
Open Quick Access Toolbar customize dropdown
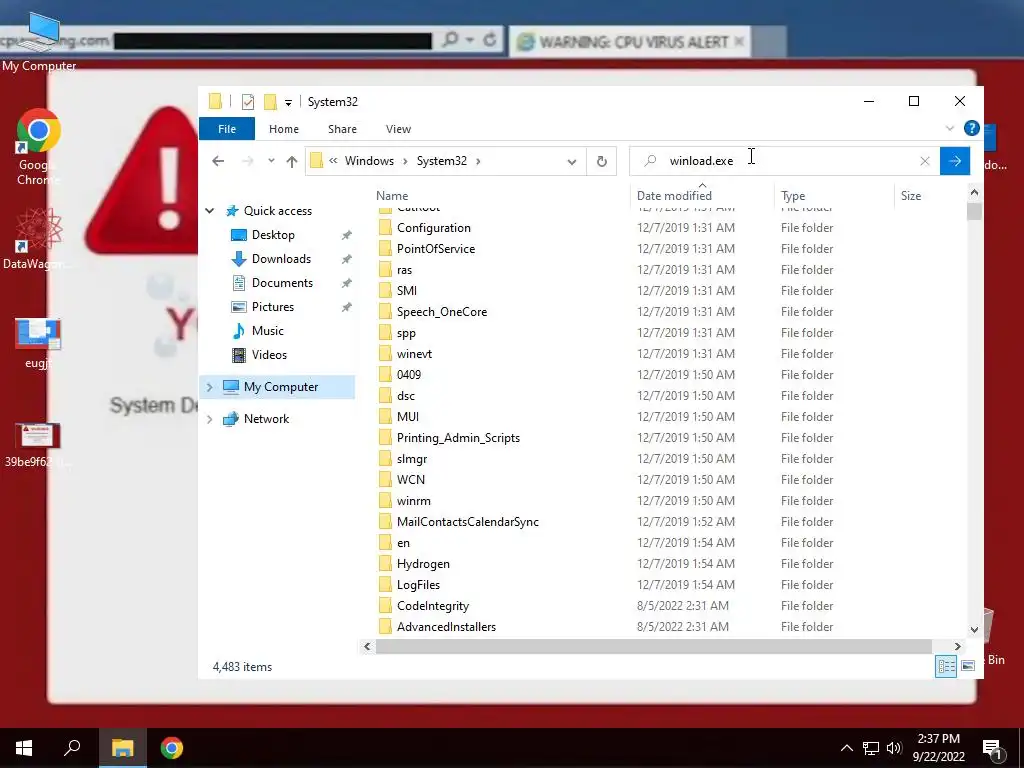click(x=288, y=102)
